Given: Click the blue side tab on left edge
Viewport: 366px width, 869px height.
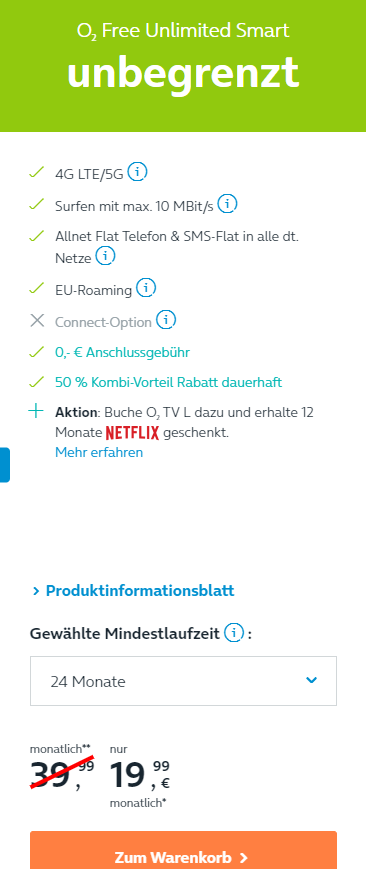Looking at the screenshot, I should pos(4,465).
